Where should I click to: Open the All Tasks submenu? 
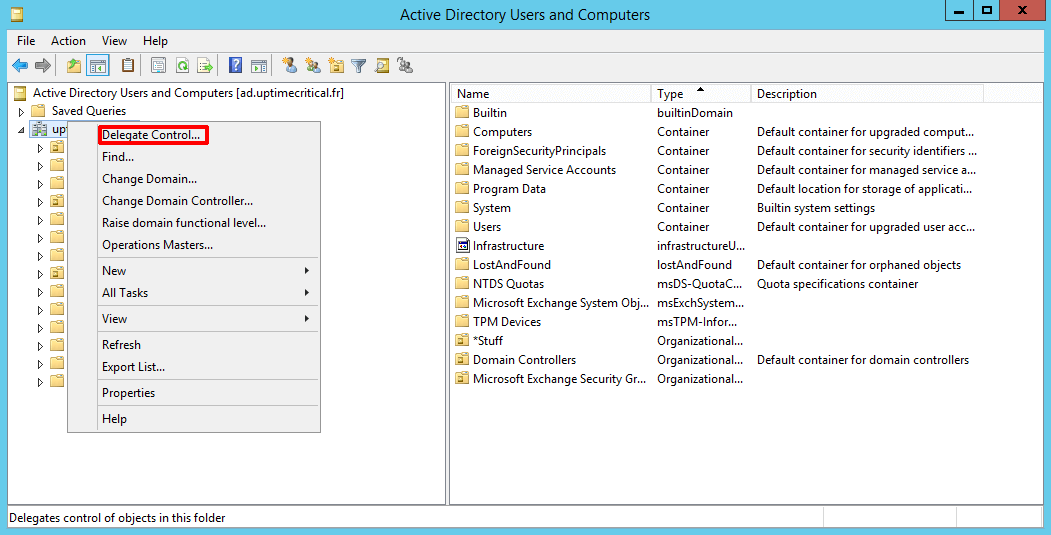[206, 293]
